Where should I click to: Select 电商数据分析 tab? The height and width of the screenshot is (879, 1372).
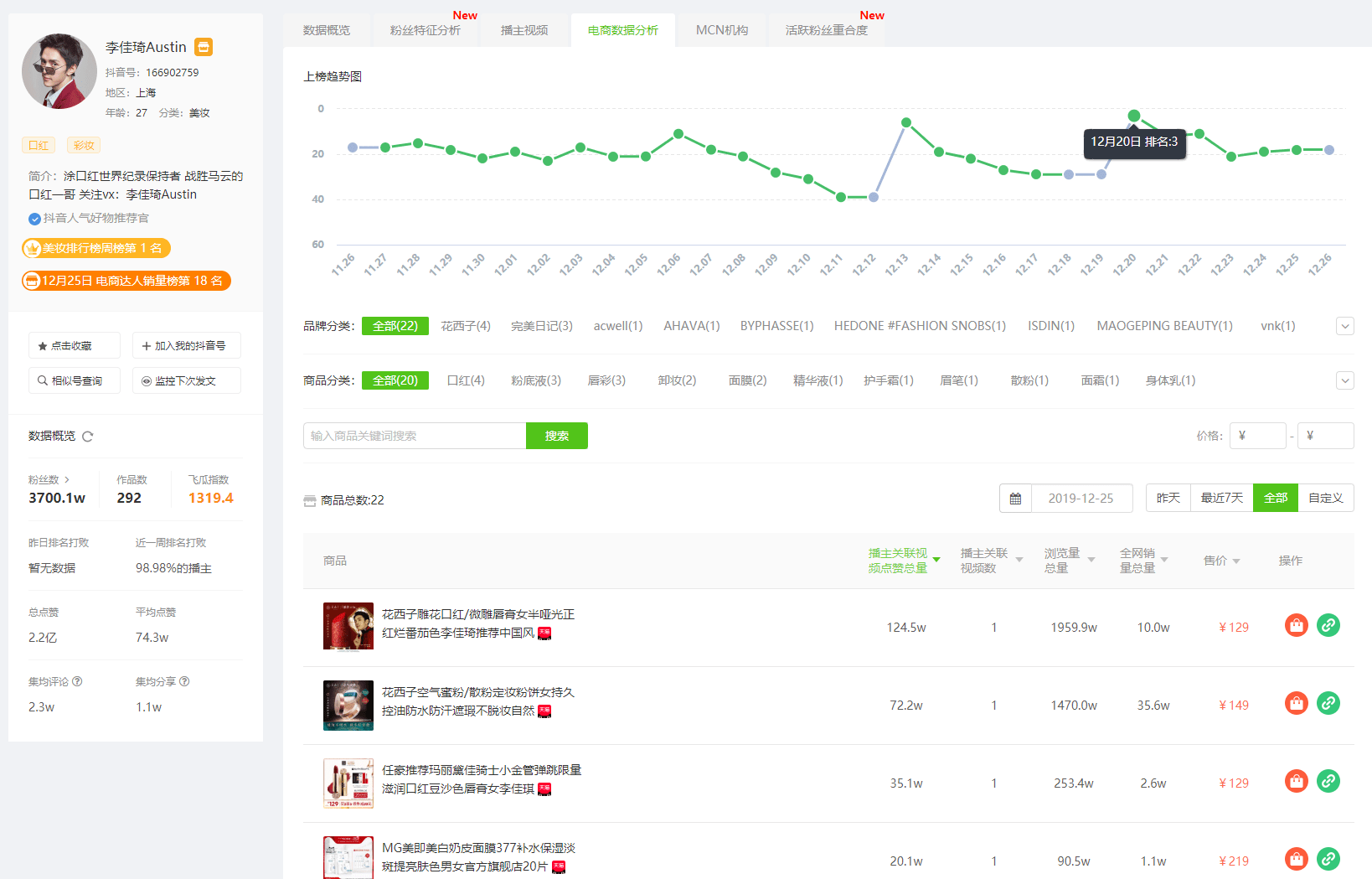pos(623,30)
